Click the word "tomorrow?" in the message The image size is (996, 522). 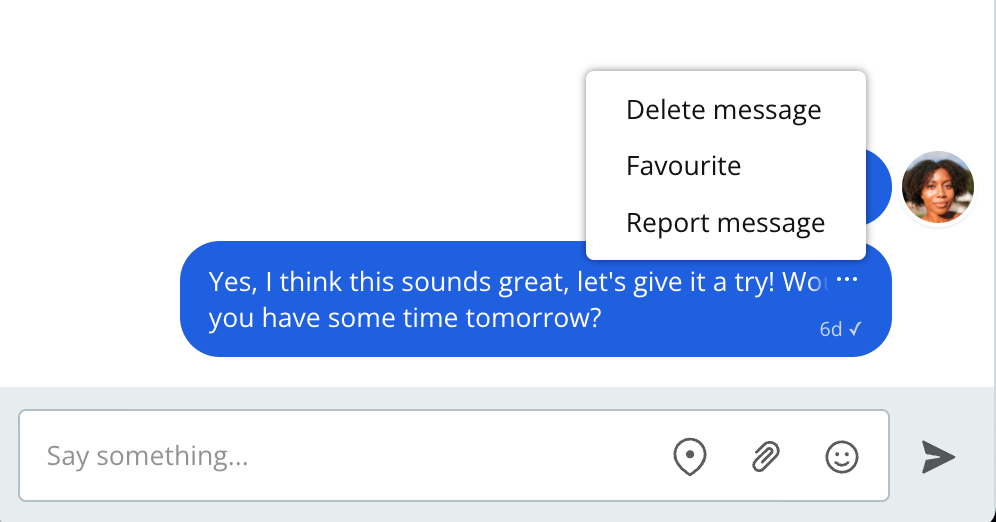point(534,318)
